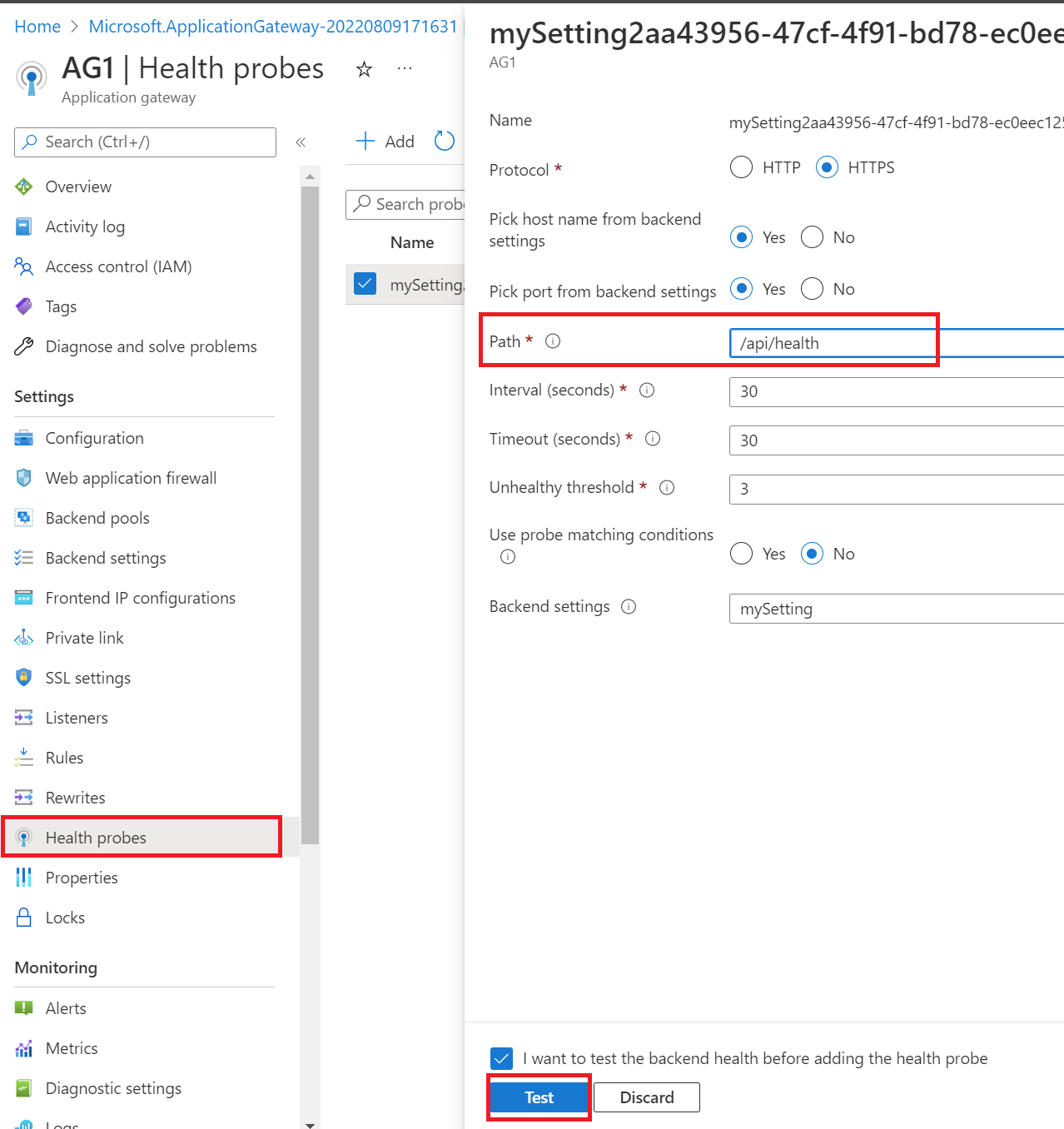Collapse the left navigation pane with double chevron
The height and width of the screenshot is (1129, 1064).
(301, 142)
